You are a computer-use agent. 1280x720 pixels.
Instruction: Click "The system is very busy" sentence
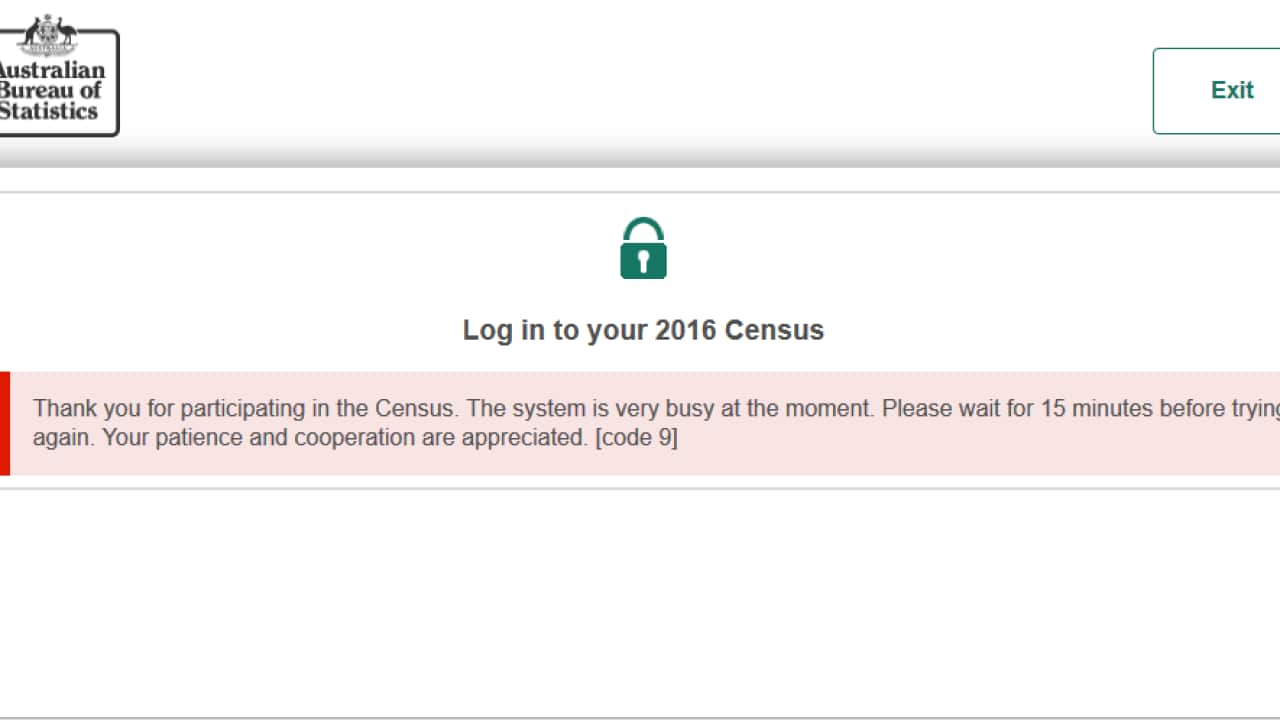(670, 408)
